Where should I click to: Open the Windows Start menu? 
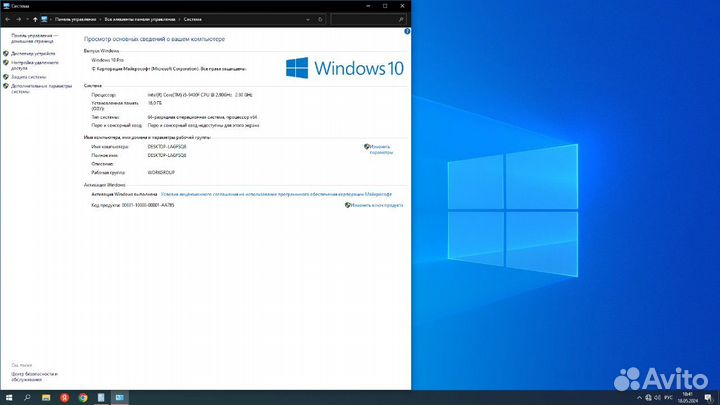9,398
